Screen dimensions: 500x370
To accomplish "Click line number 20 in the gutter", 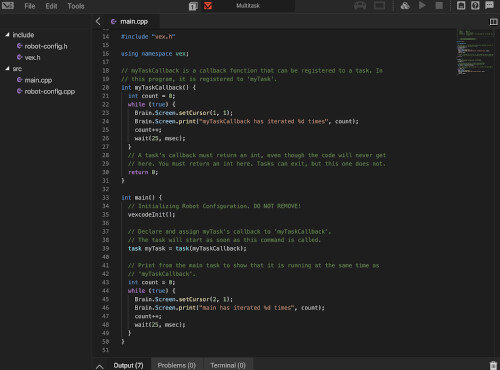I will 106,88.
